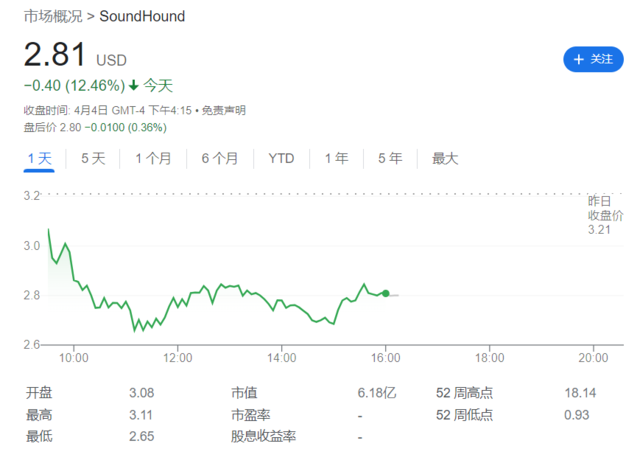Click the 市值 value 6.18亿
Viewport: 640px width, 449px height.
click(x=377, y=393)
